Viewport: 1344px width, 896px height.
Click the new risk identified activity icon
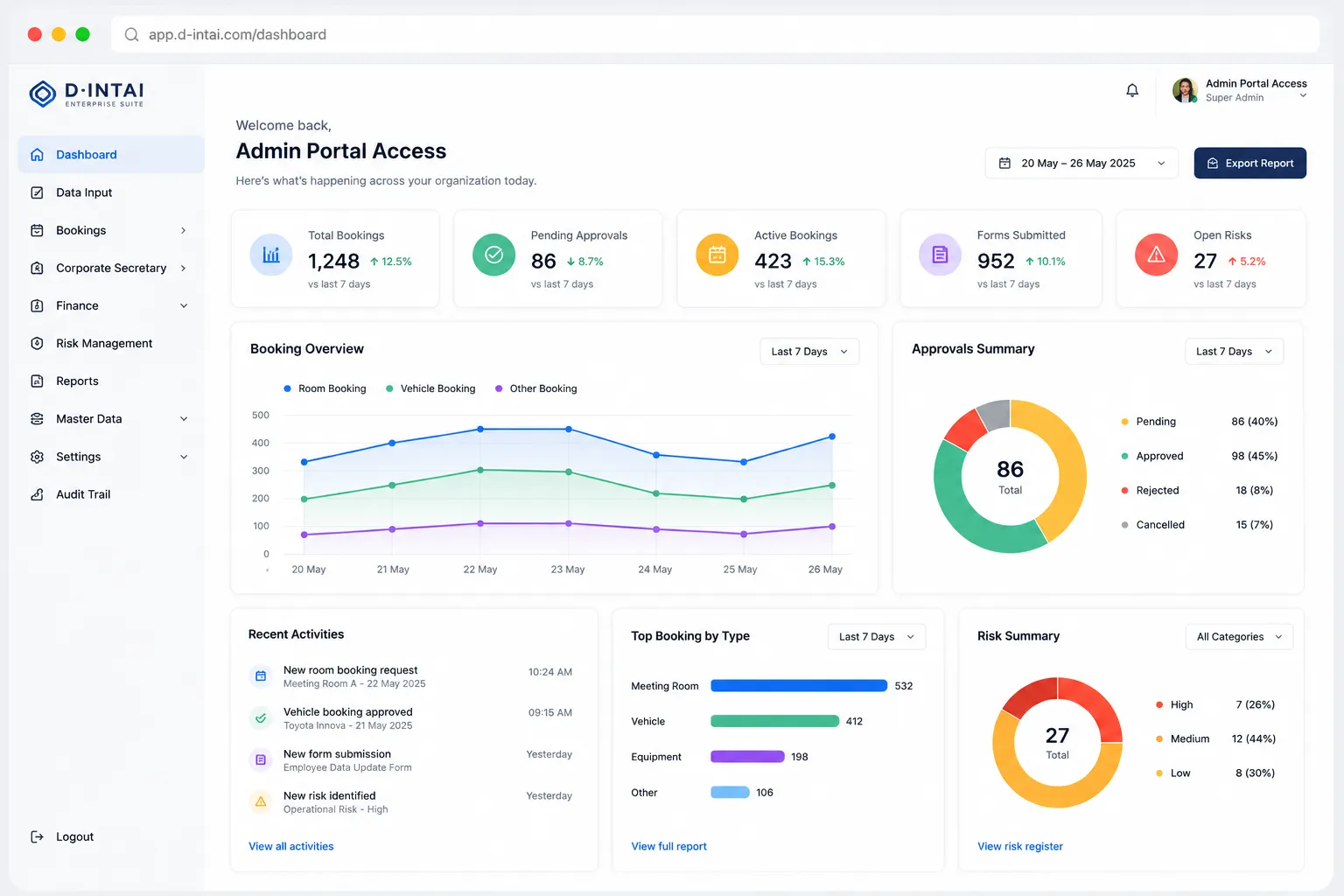[260, 801]
